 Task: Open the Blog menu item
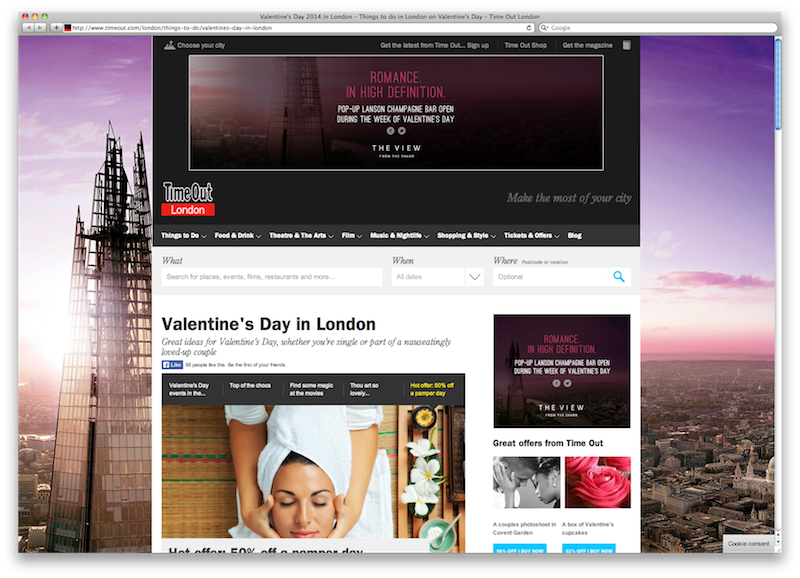coord(574,235)
